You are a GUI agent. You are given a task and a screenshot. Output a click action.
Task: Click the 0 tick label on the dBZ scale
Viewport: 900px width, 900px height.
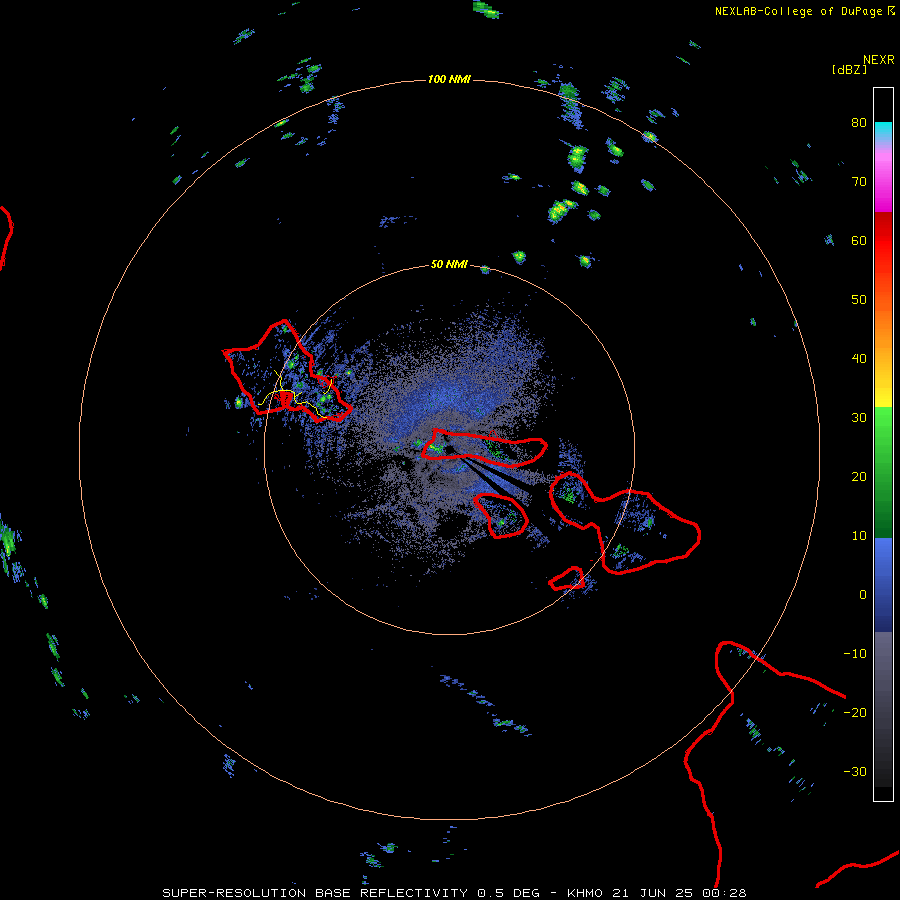pyautogui.click(x=863, y=595)
